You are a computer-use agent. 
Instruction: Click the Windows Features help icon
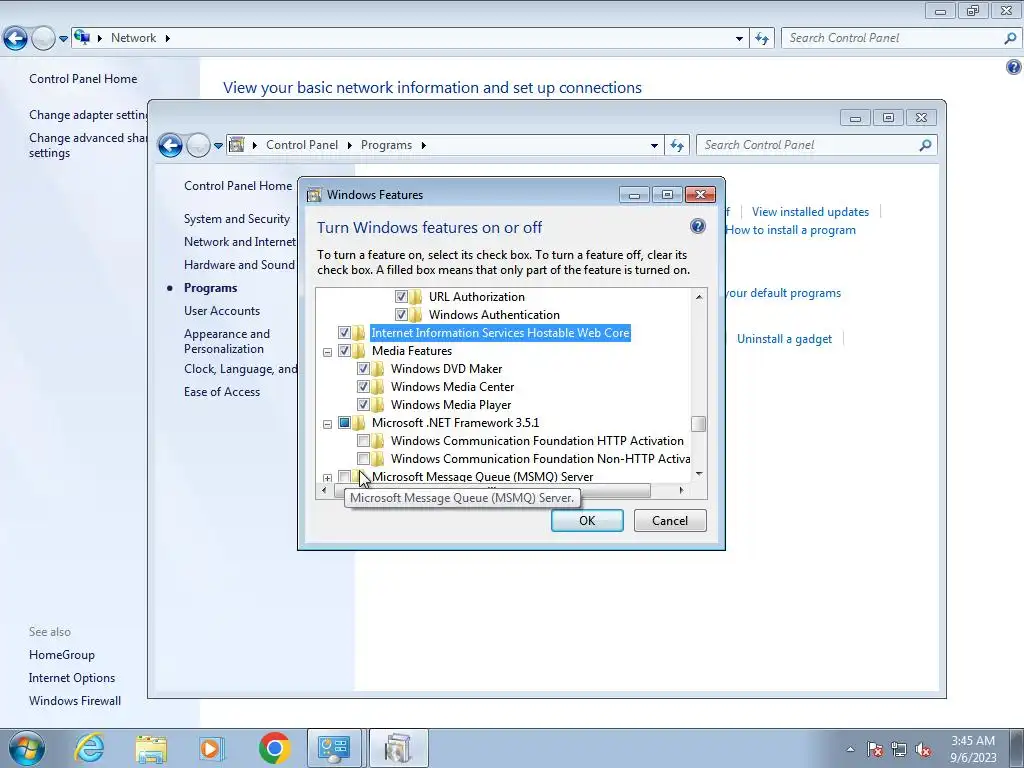point(697,227)
